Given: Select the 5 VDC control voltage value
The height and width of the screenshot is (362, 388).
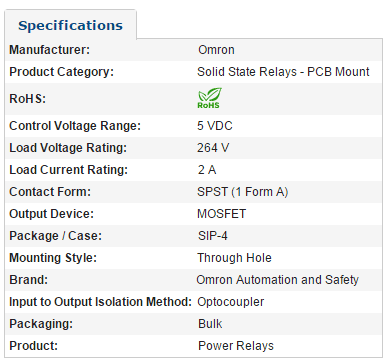Looking at the screenshot, I should tap(215, 126).
